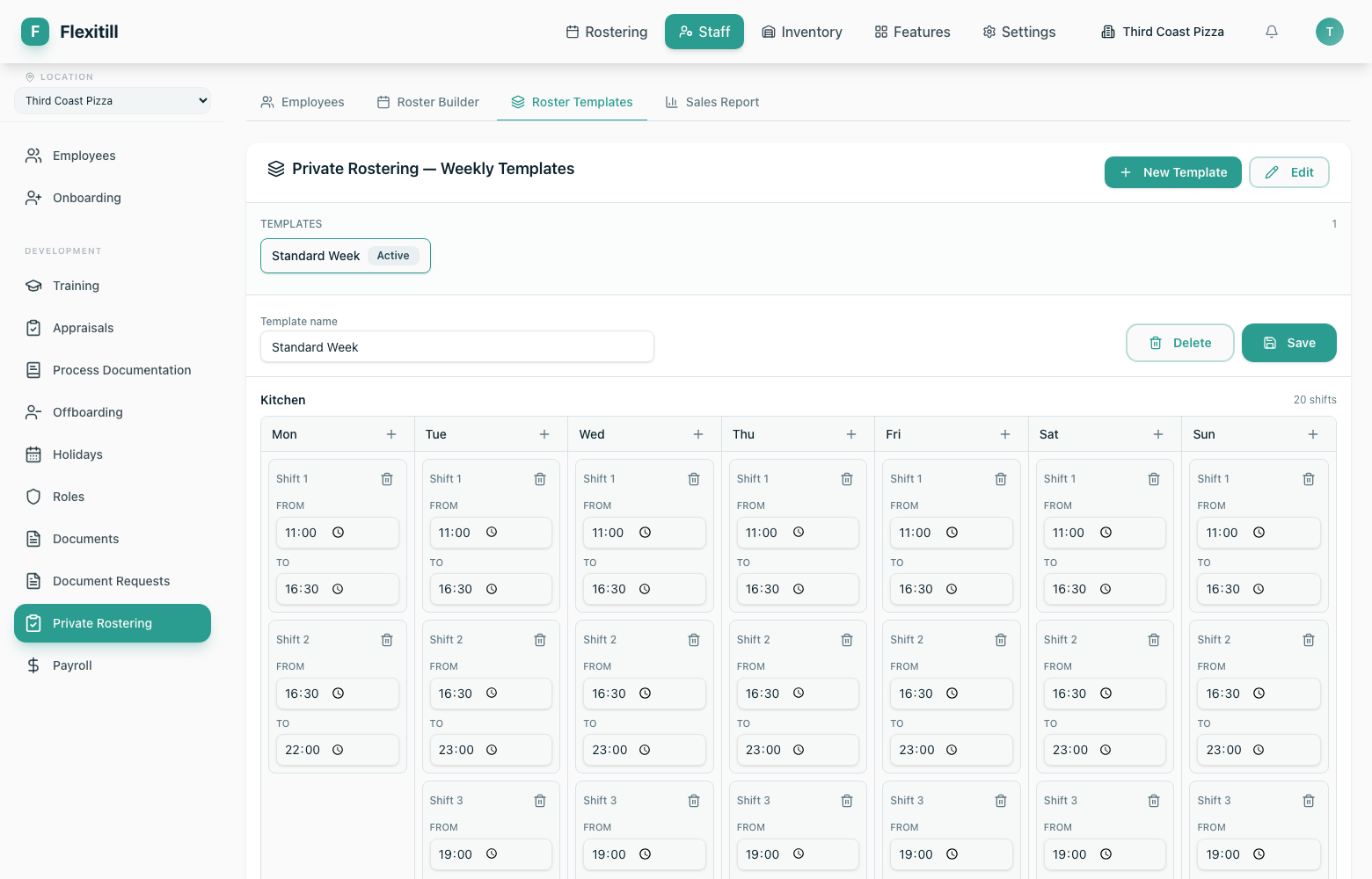1372x879 pixels.
Task: Open Inventory in top navigation
Action: 802,32
